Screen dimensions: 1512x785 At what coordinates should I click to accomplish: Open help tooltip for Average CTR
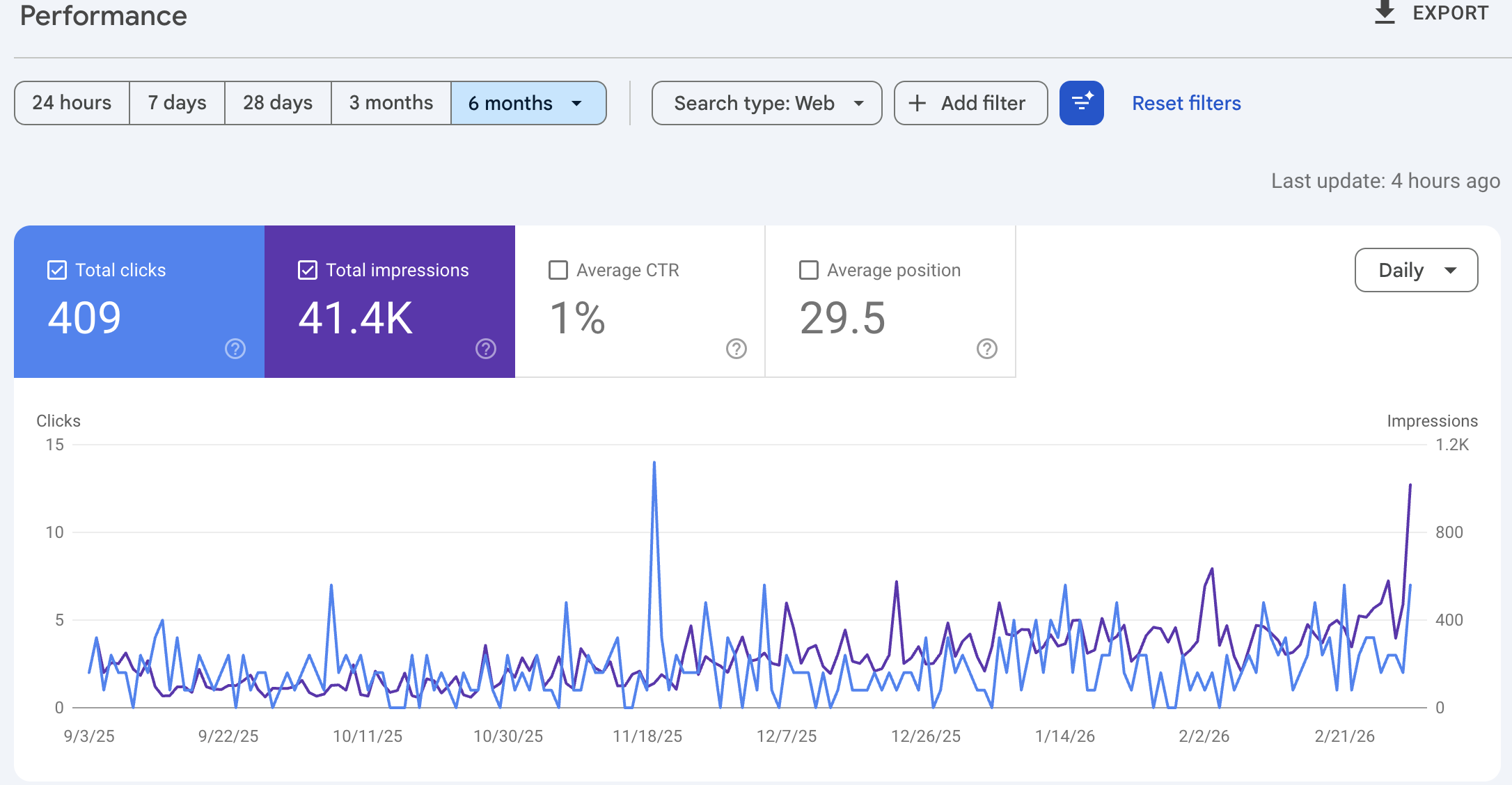(736, 349)
